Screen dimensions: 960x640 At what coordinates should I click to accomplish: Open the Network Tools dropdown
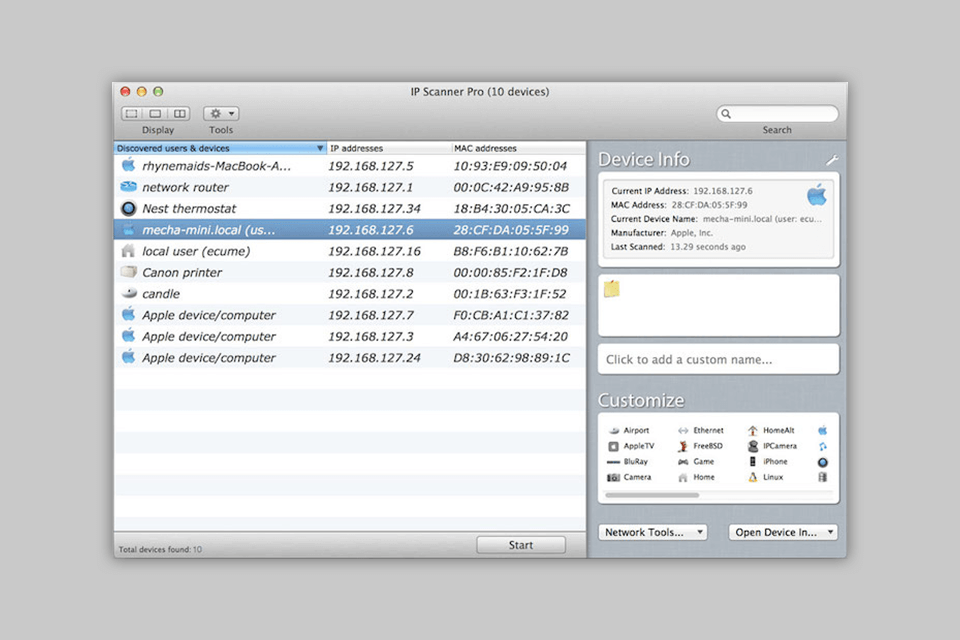coord(652,532)
